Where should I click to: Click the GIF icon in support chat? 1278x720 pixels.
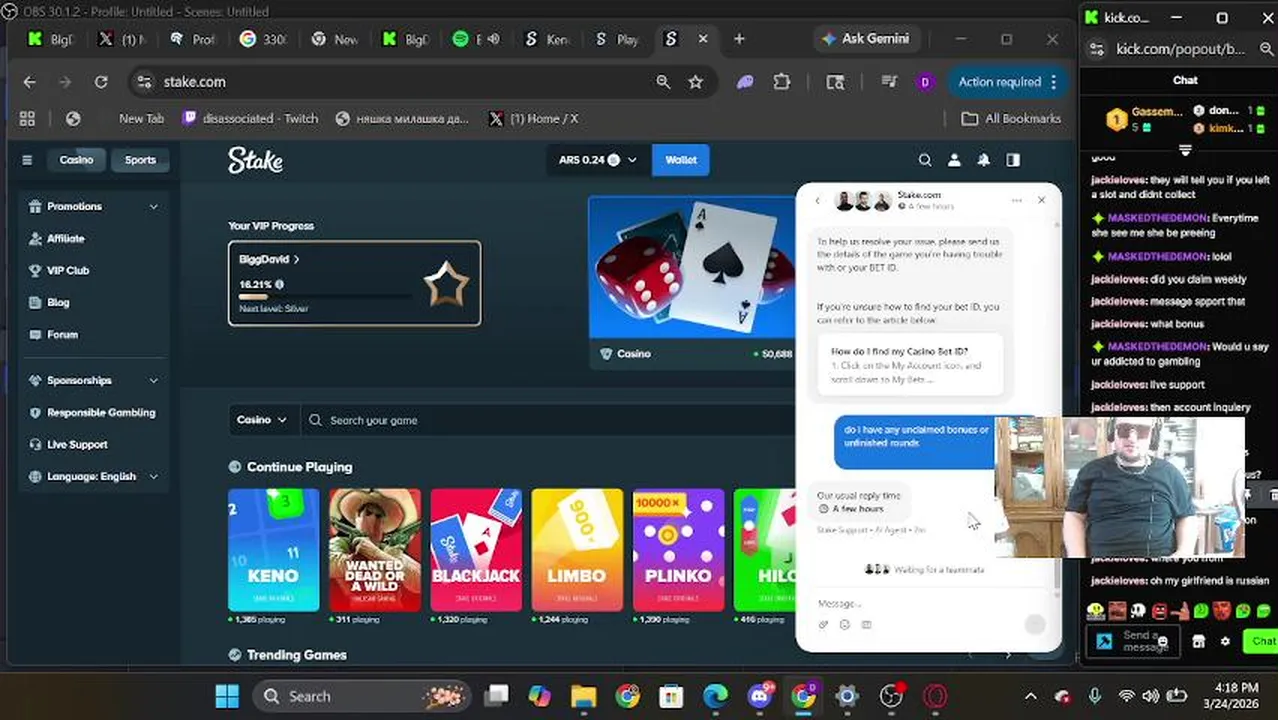[867, 625]
